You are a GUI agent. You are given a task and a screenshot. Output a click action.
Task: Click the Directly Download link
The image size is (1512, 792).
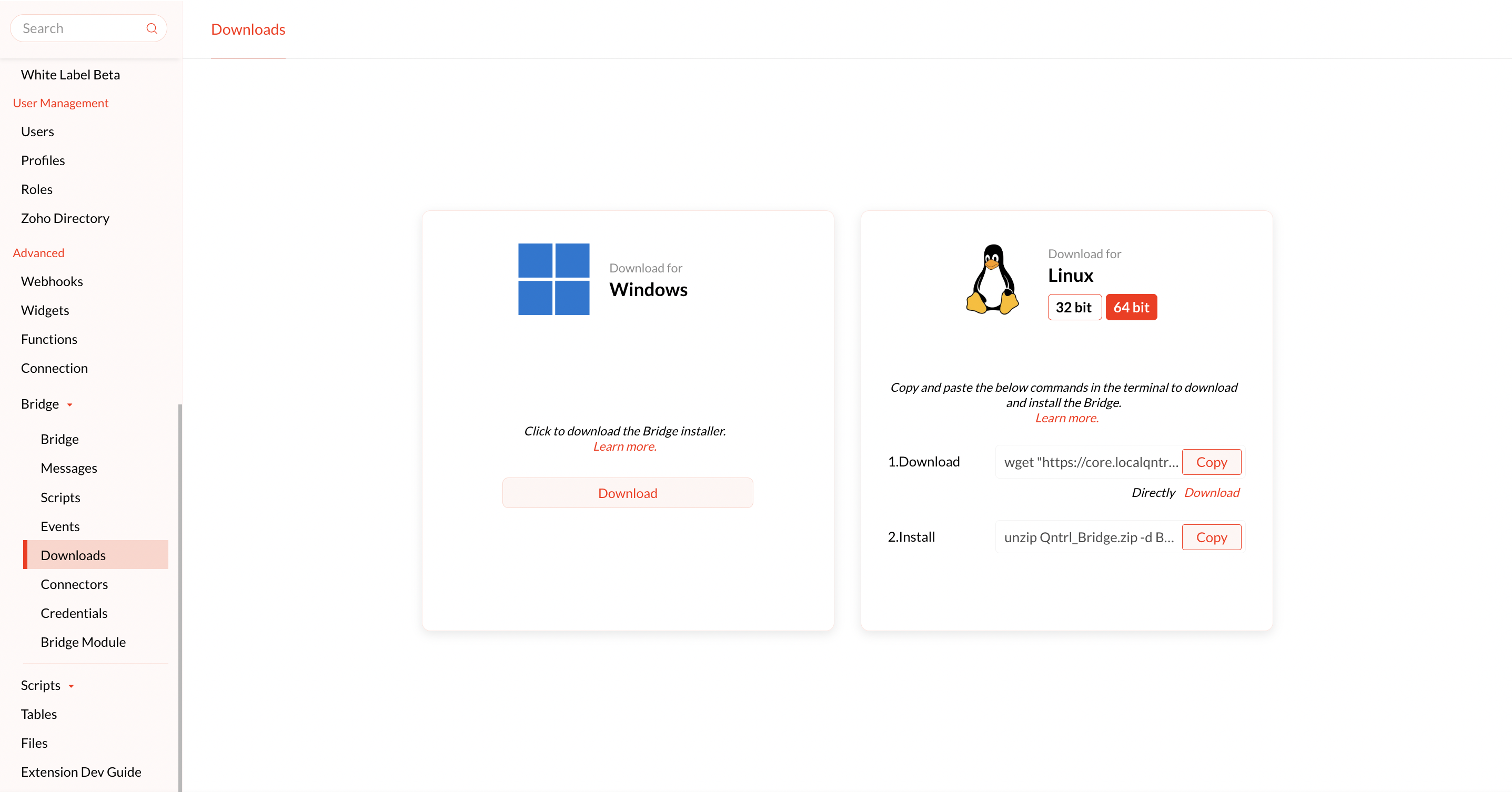(1211, 493)
